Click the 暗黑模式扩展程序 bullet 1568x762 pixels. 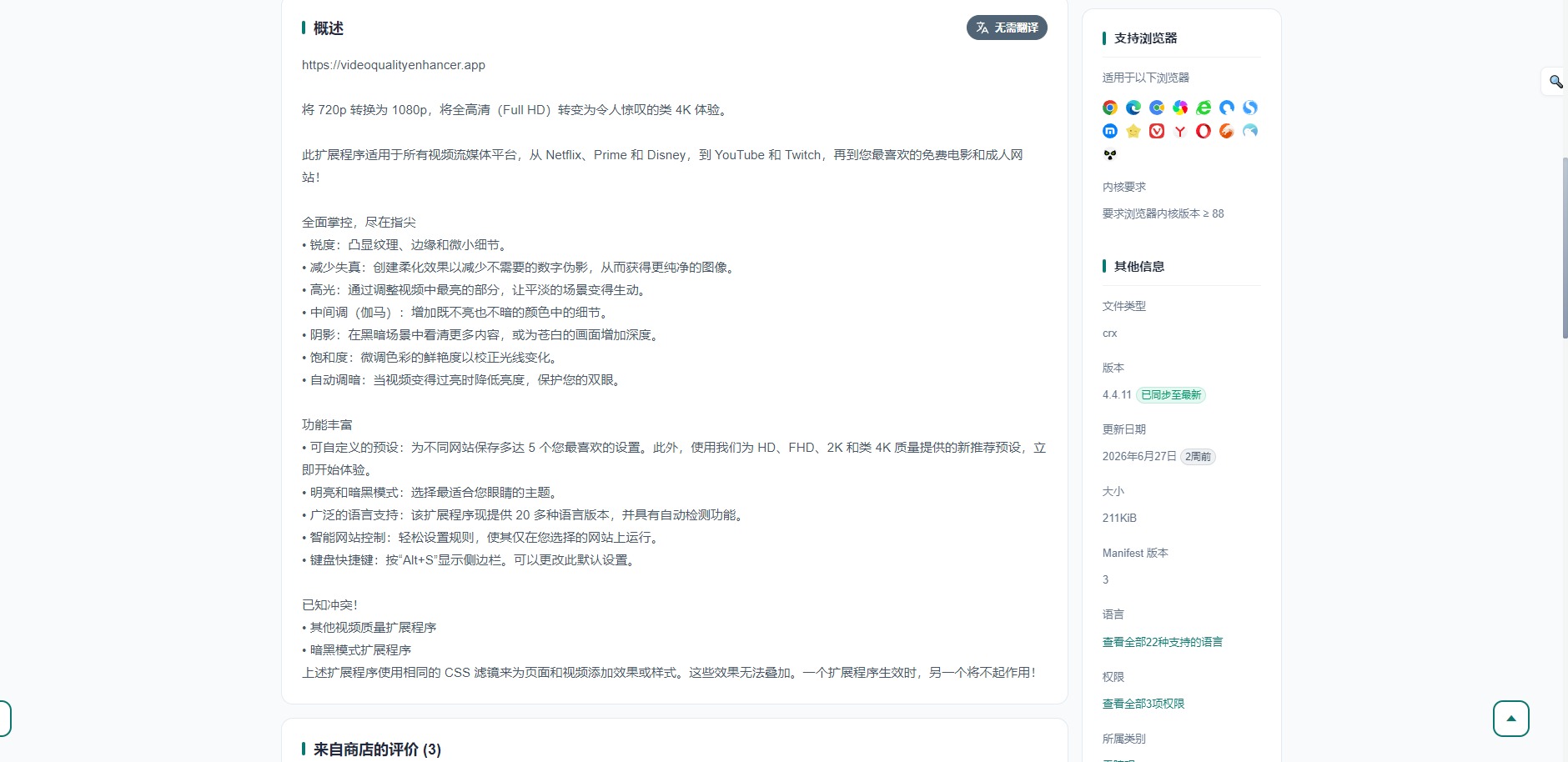357,650
